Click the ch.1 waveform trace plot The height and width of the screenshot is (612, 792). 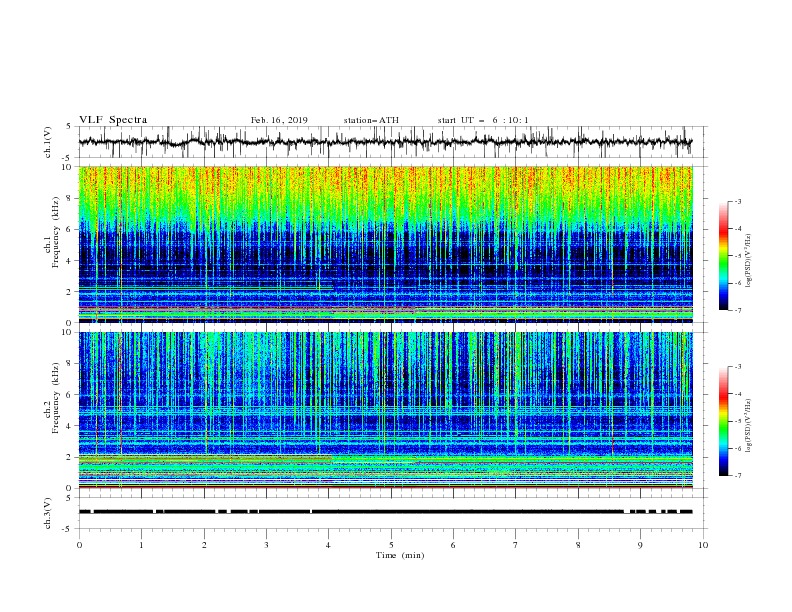(386, 142)
